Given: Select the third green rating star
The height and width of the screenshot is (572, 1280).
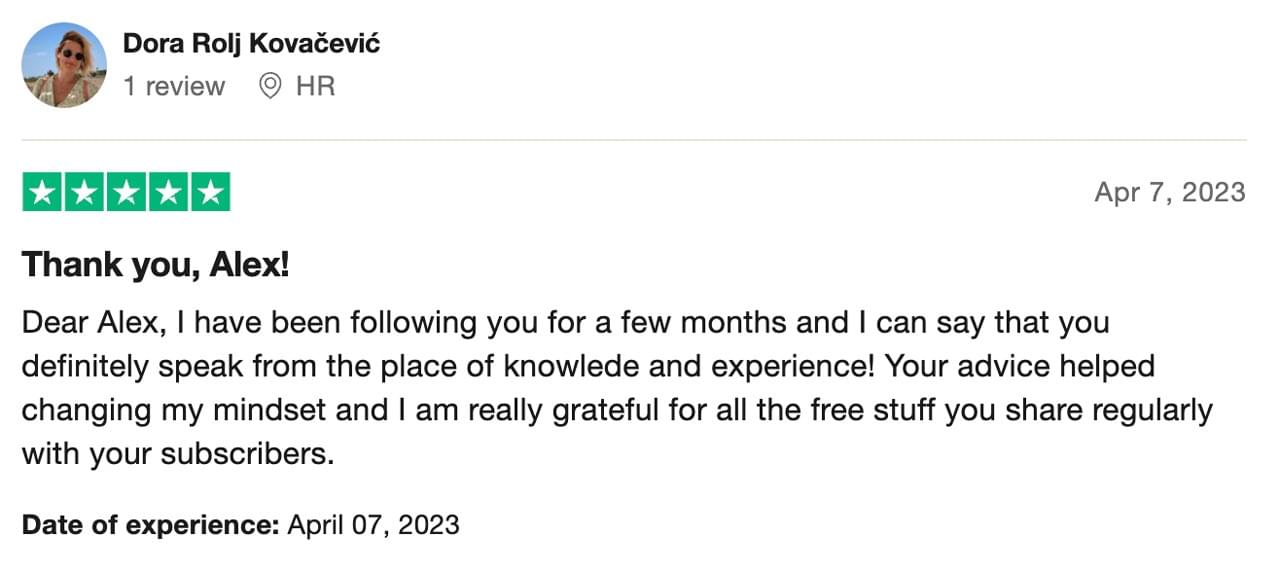Looking at the screenshot, I should pos(126,193).
